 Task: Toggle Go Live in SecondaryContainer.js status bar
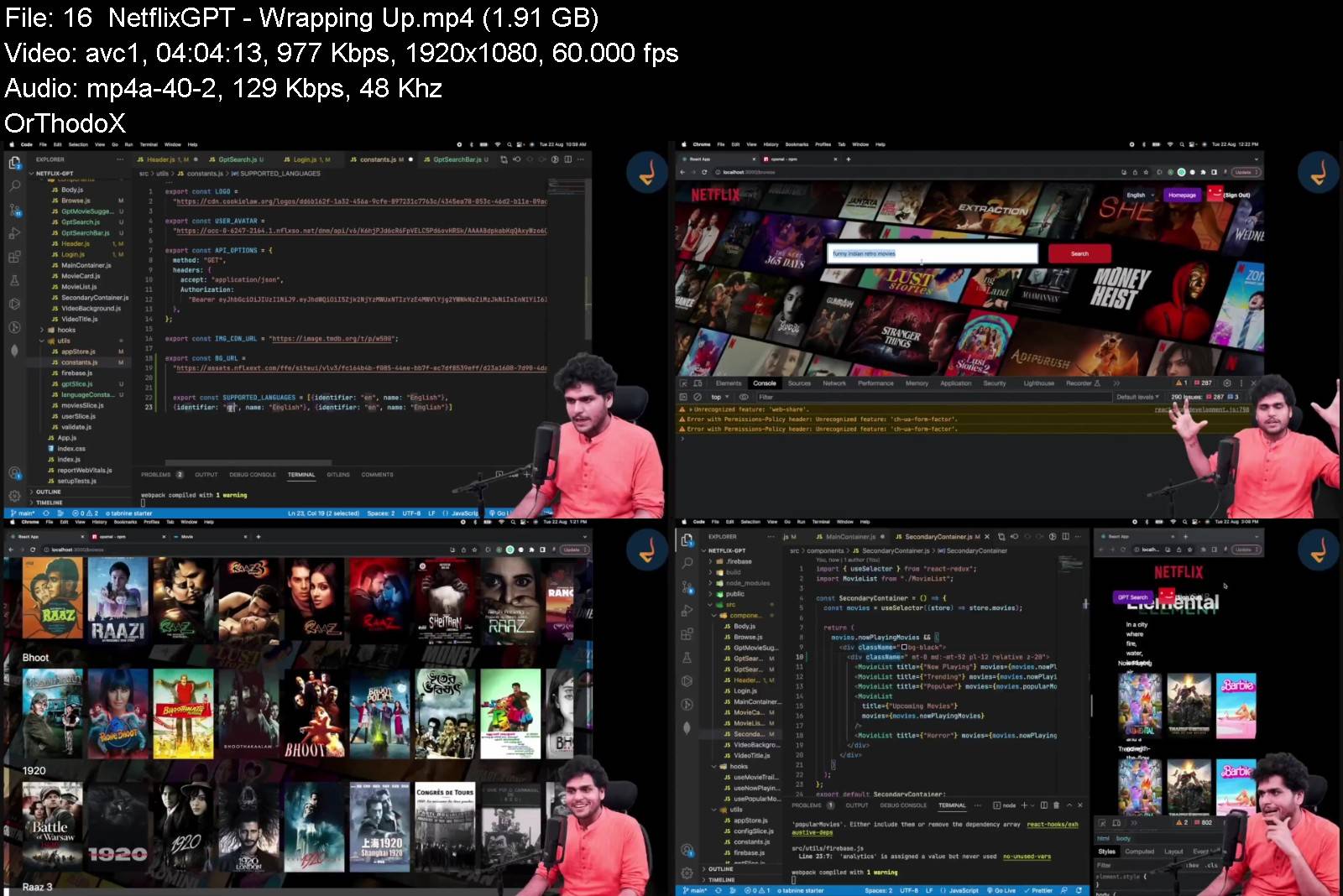pyautogui.click(x=1002, y=890)
